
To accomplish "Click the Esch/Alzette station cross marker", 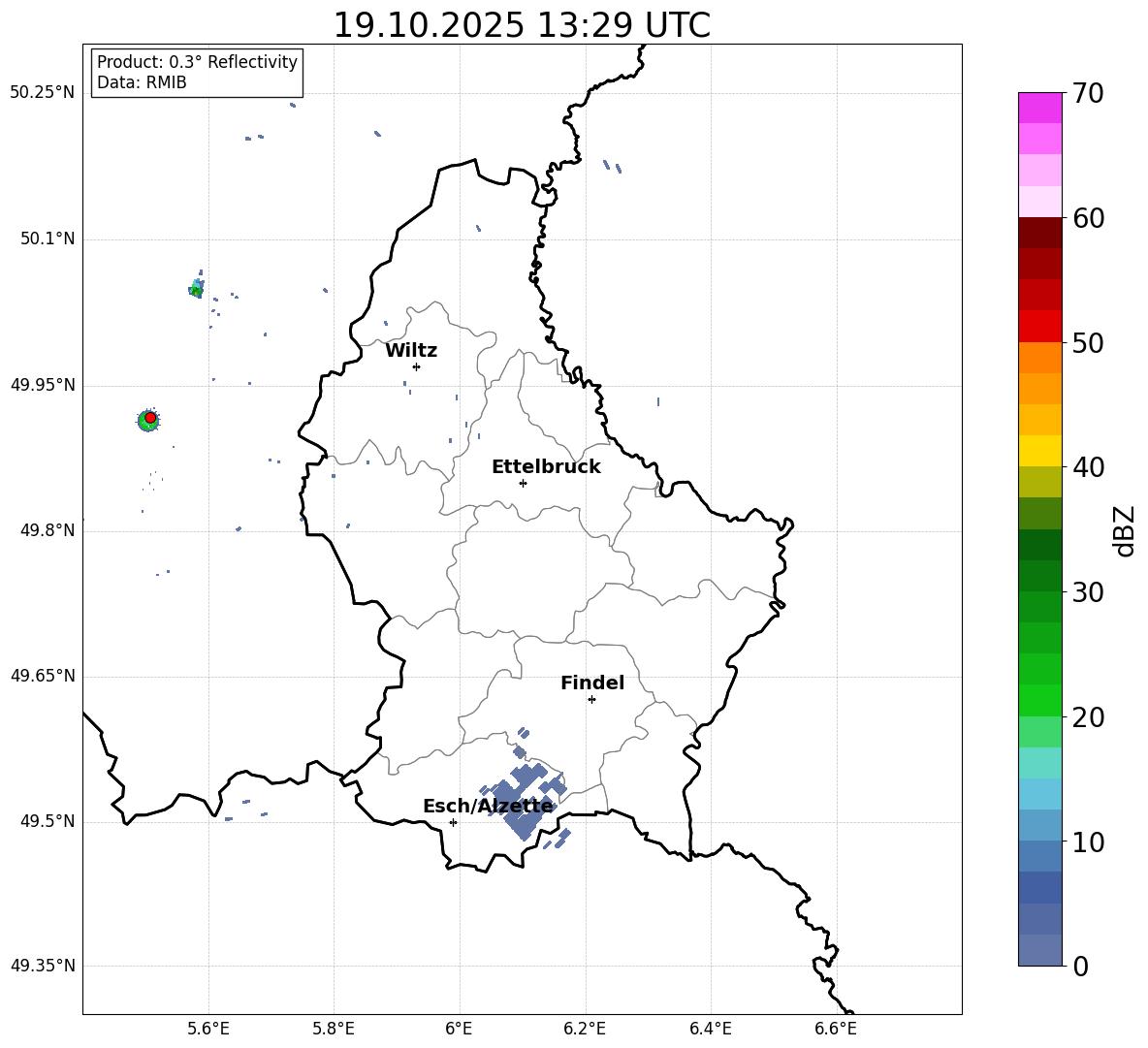I will point(453,822).
